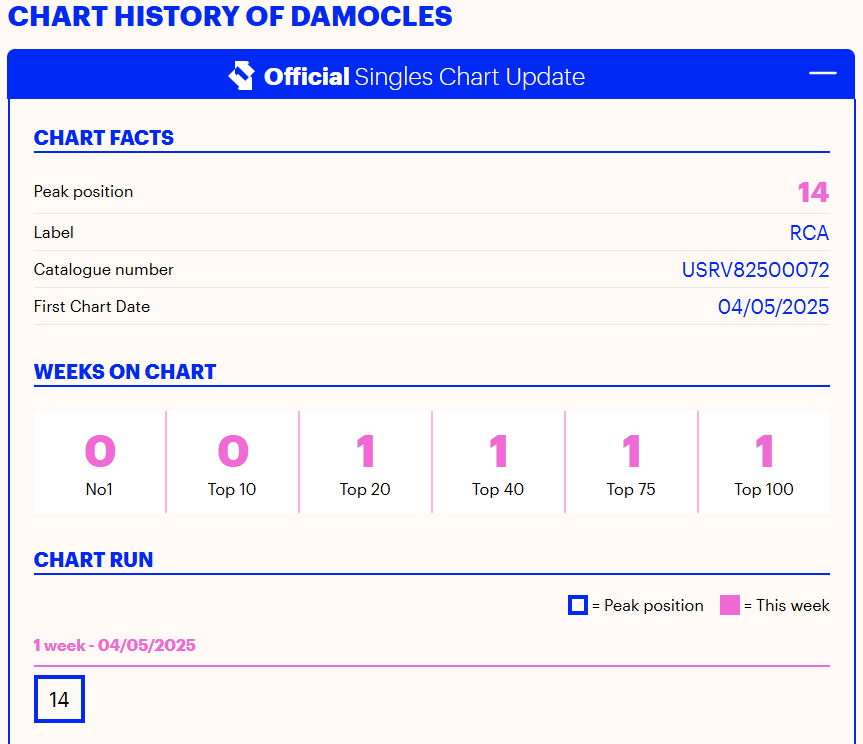Select the CHART RUN section header
Image resolution: width=863 pixels, height=744 pixels.
(93, 560)
